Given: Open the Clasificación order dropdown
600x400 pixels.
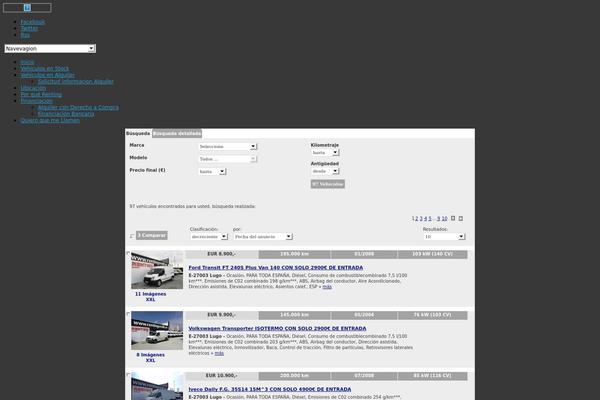Looking at the screenshot, I should tap(209, 237).
